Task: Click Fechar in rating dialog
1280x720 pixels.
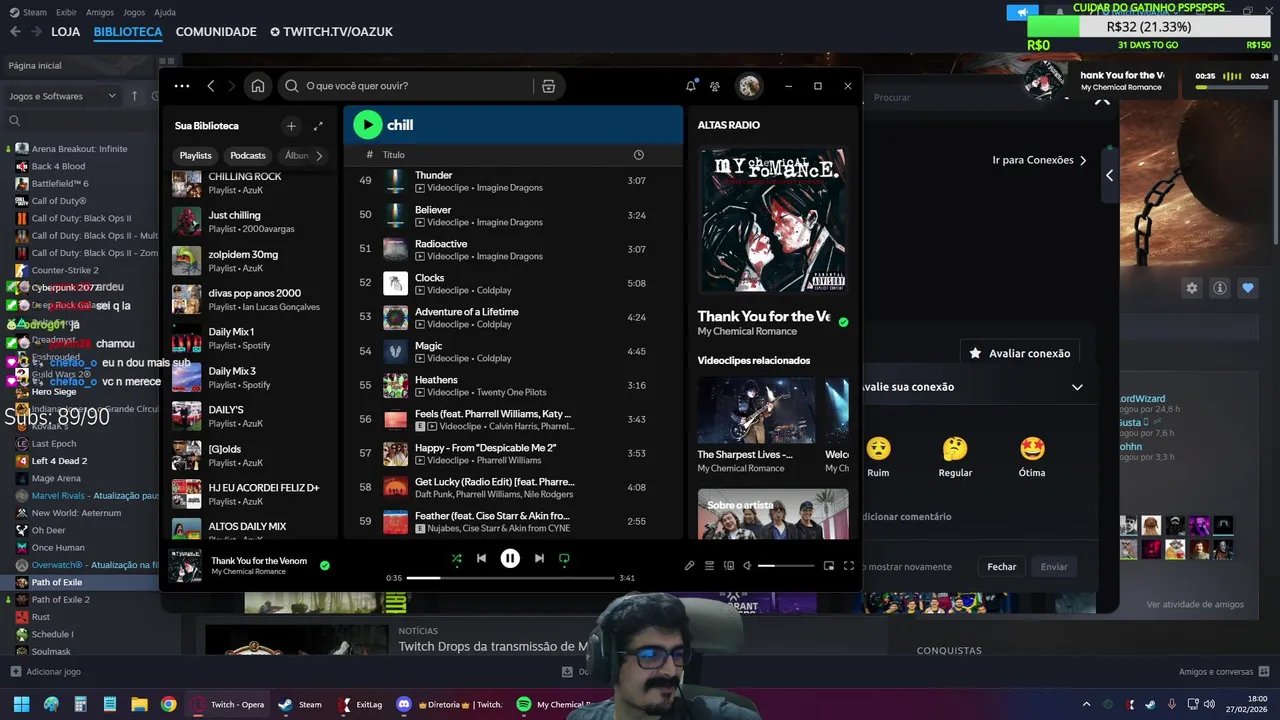Action: [x=1002, y=566]
